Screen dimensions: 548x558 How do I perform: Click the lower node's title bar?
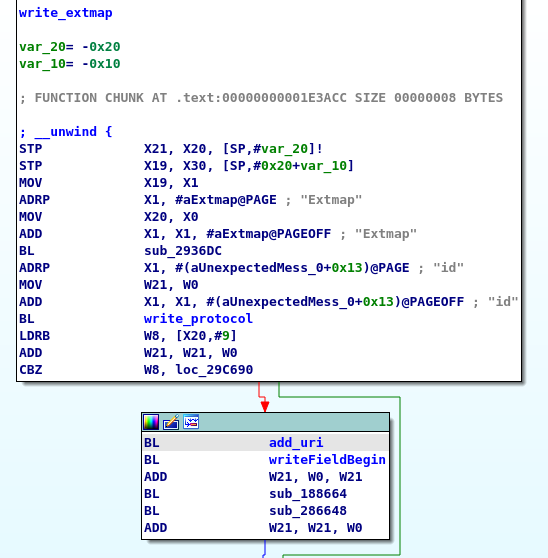tap(265, 422)
